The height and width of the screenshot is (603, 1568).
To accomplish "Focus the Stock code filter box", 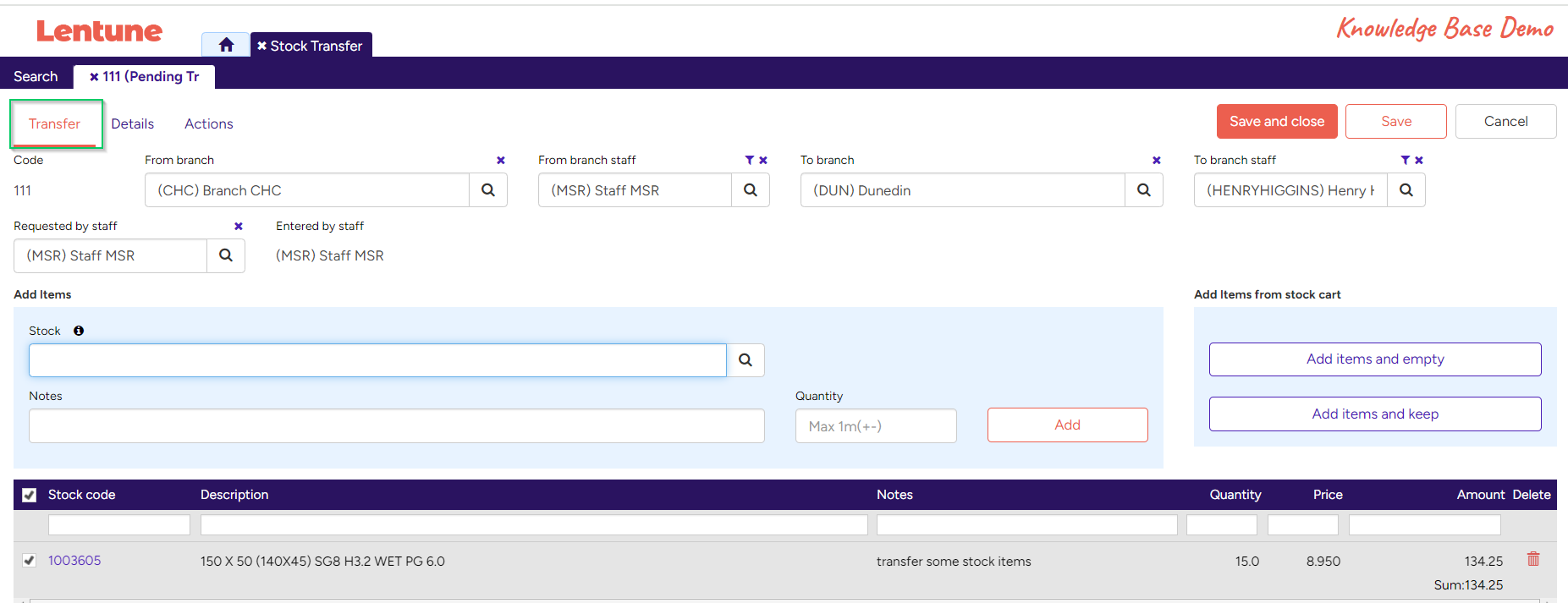I will (x=119, y=524).
